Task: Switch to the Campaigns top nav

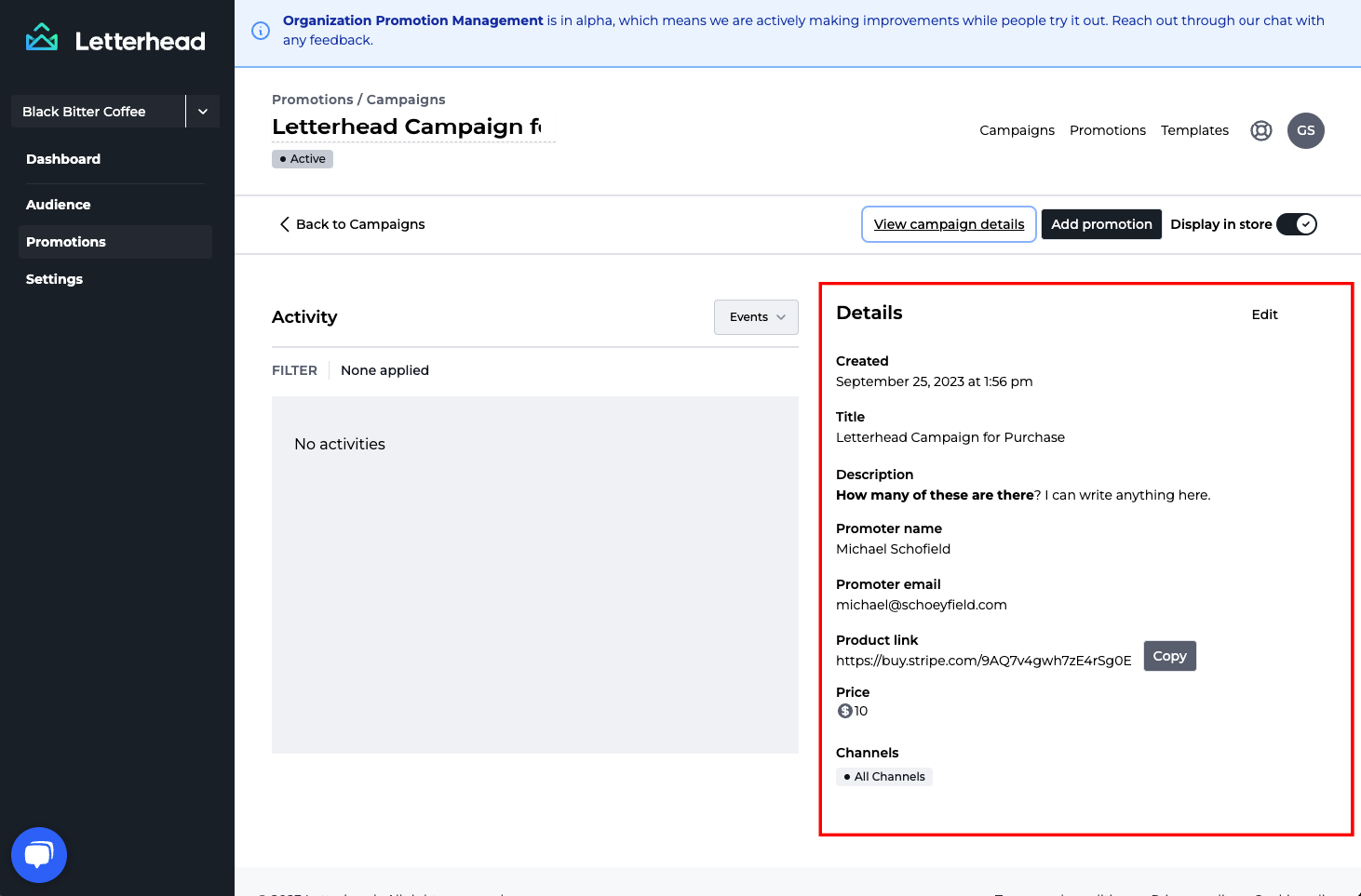Action: coord(1017,130)
